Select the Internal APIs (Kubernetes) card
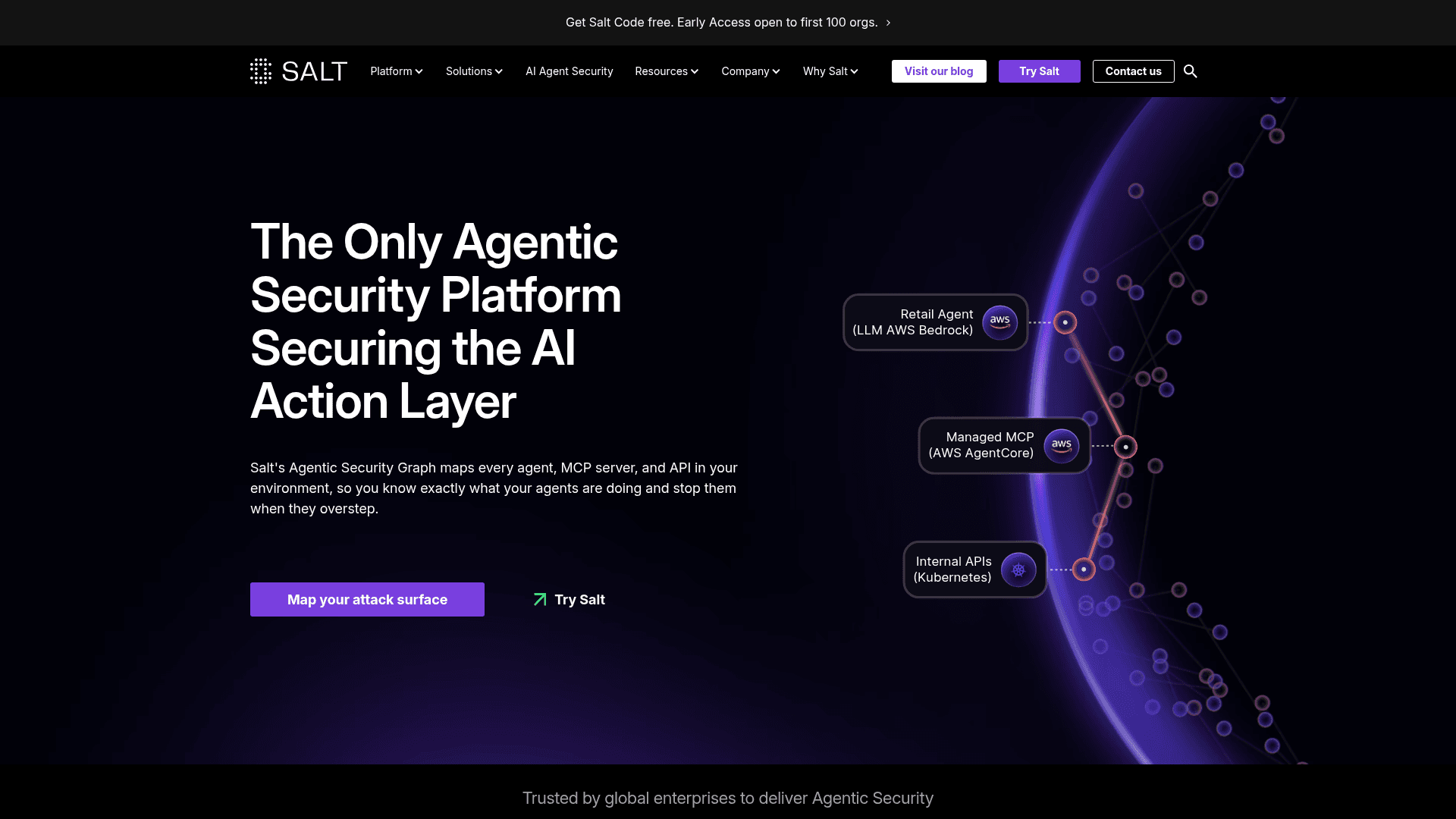 [x=975, y=570]
